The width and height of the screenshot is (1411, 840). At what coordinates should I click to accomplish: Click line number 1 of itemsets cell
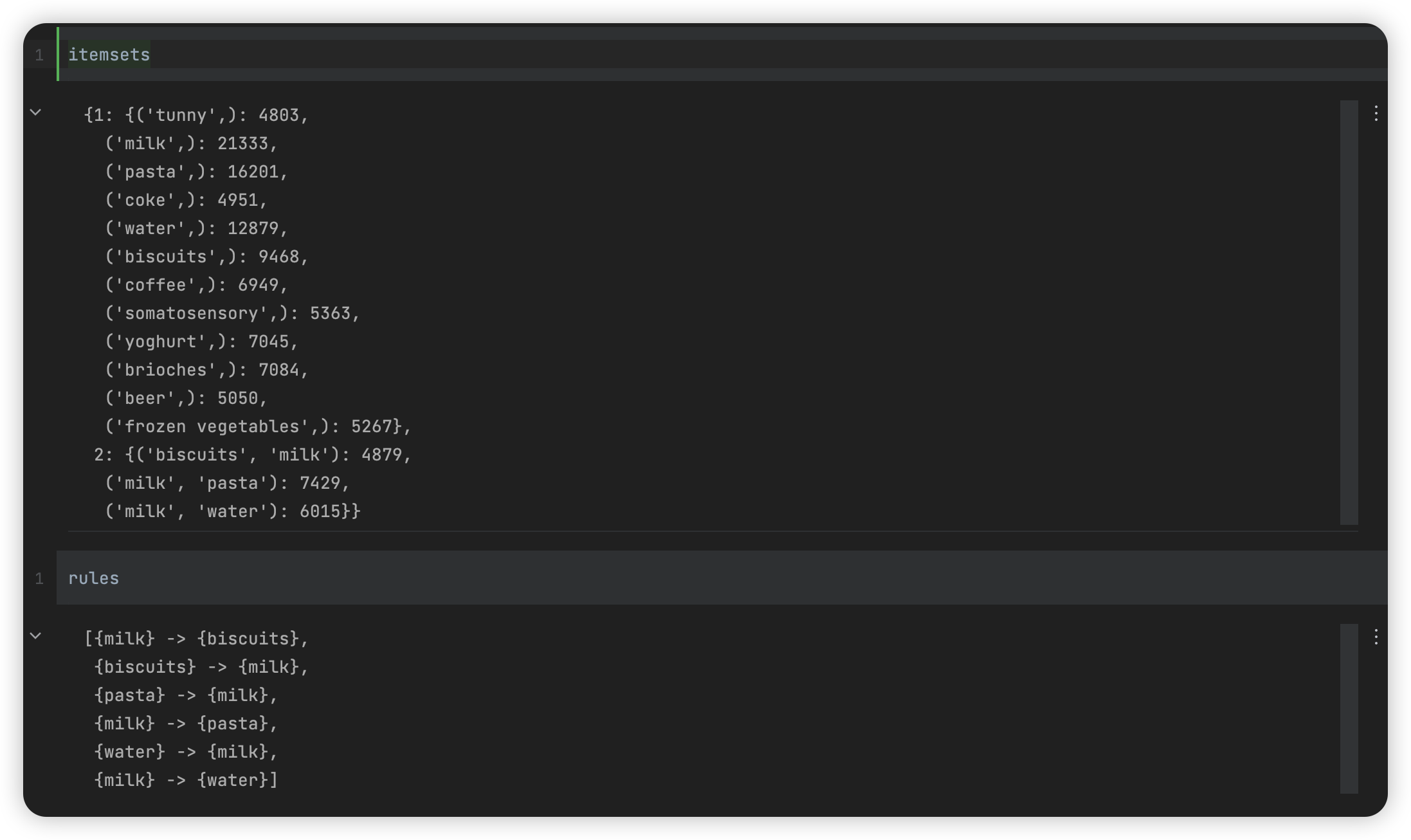tap(40, 55)
